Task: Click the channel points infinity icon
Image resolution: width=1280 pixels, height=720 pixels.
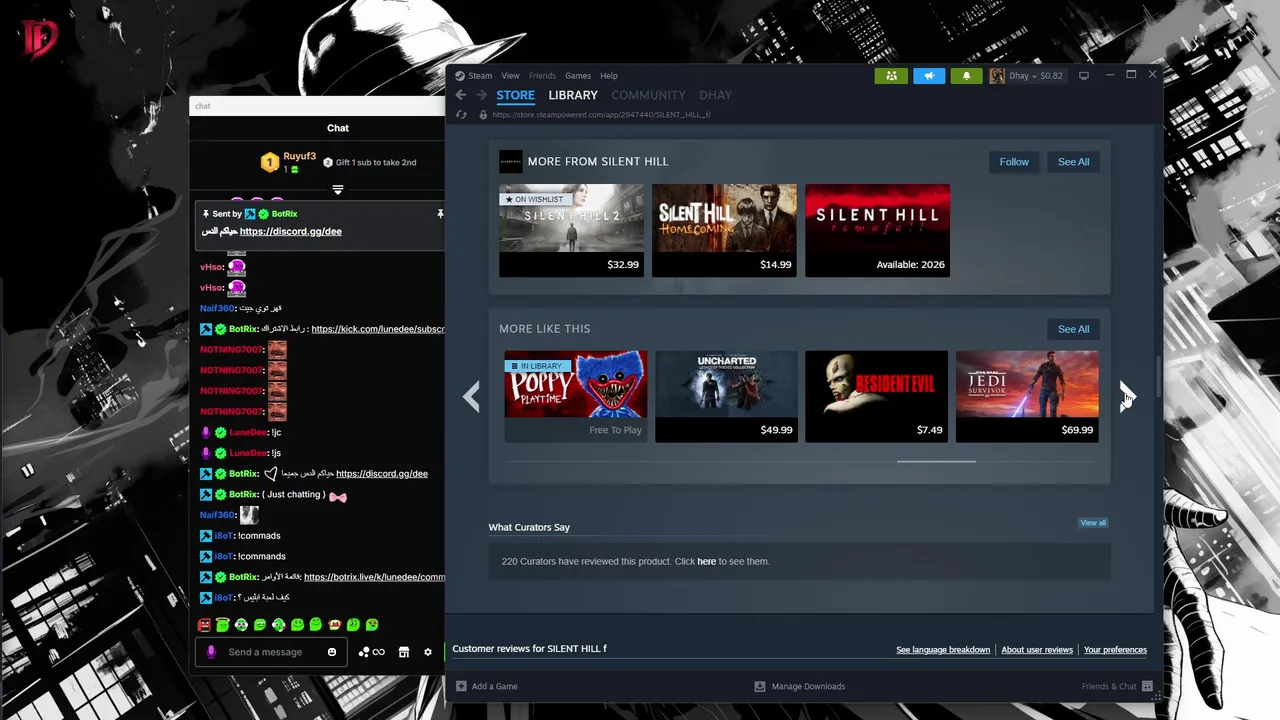Action: click(x=378, y=652)
